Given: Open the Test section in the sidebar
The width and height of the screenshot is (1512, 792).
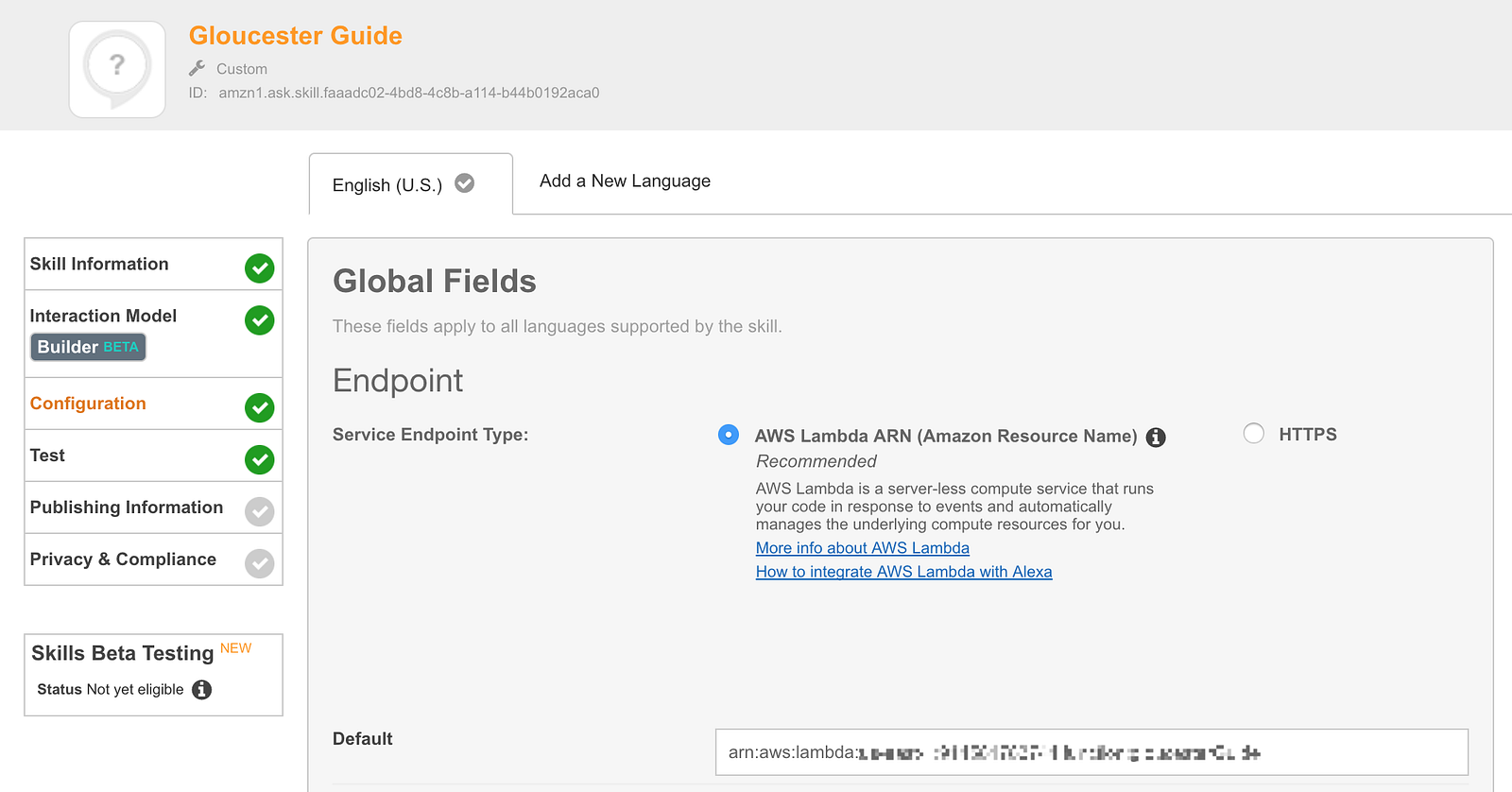Looking at the screenshot, I should [x=47, y=456].
